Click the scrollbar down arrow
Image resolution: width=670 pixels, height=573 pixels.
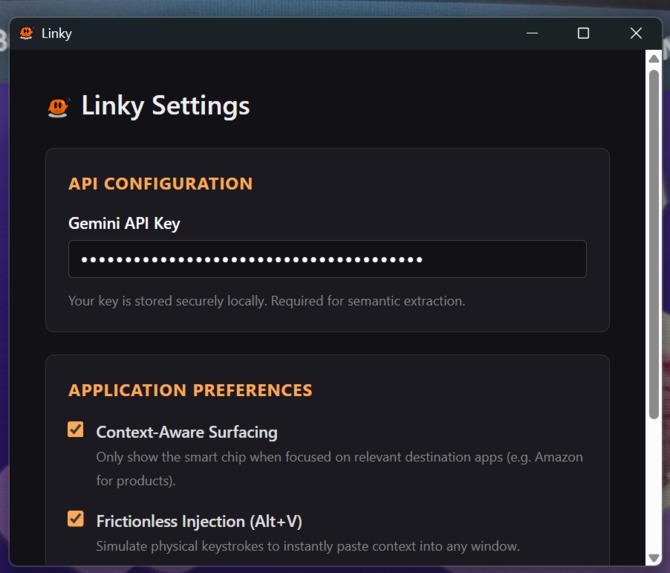pyautogui.click(x=654, y=558)
